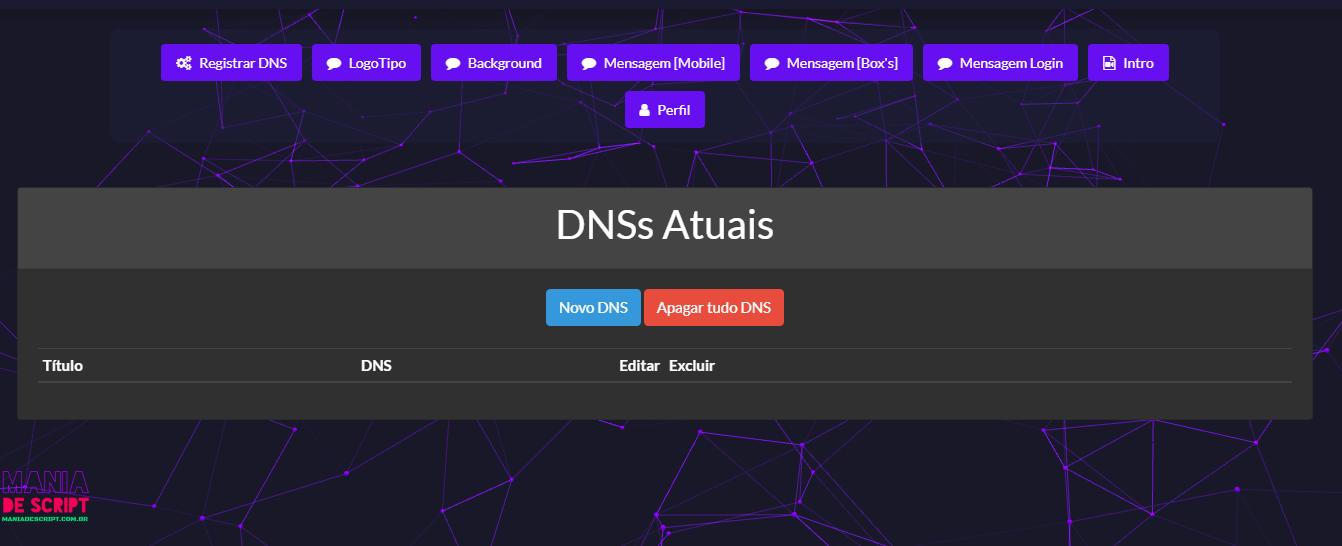Image resolution: width=1342 pixels, height=546 pixels.
Task: Go to the Registrar DNS text label
Action: coord(243,63)
